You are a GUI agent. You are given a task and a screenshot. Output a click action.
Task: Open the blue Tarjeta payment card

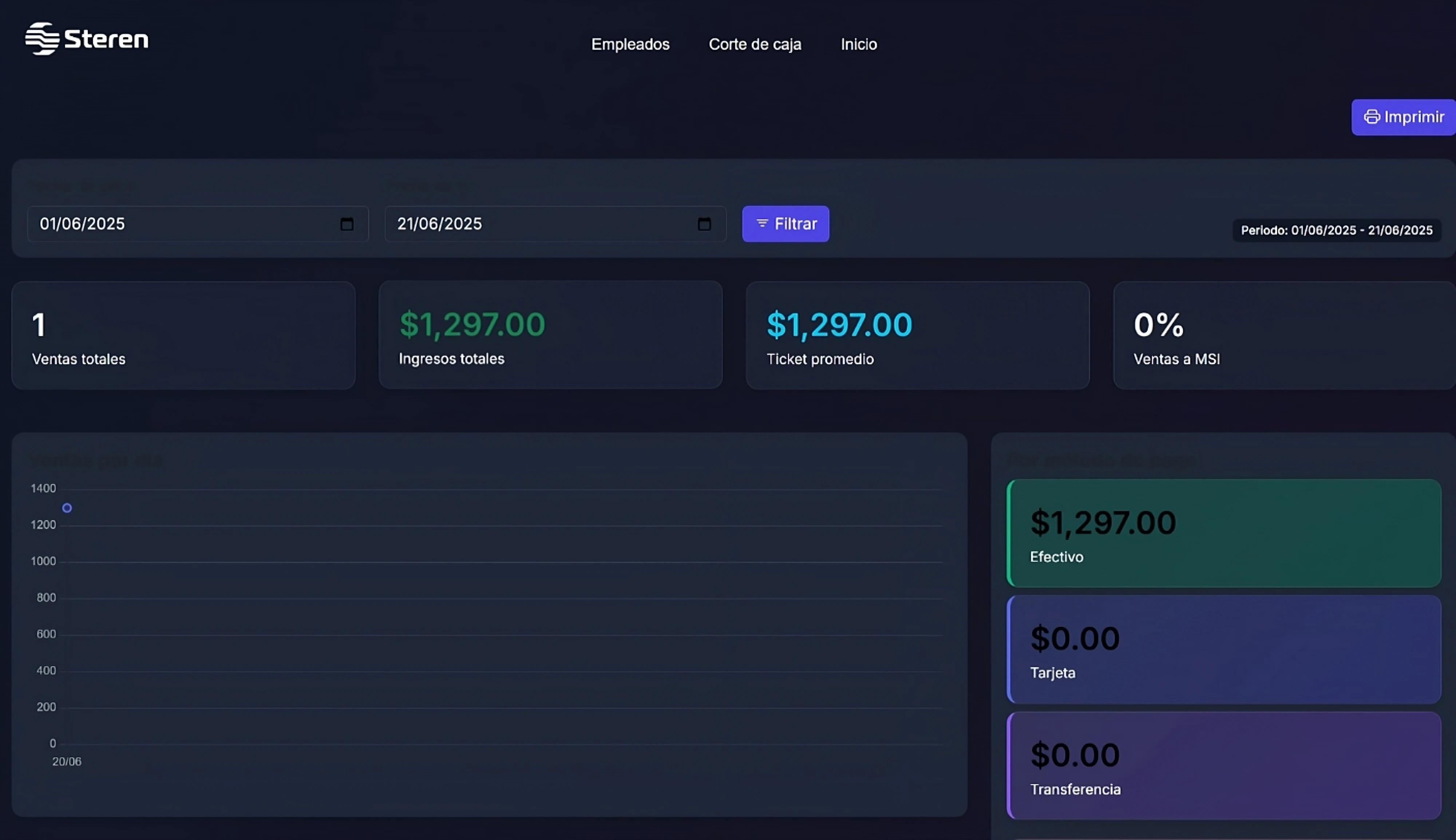click(1224, 650)
